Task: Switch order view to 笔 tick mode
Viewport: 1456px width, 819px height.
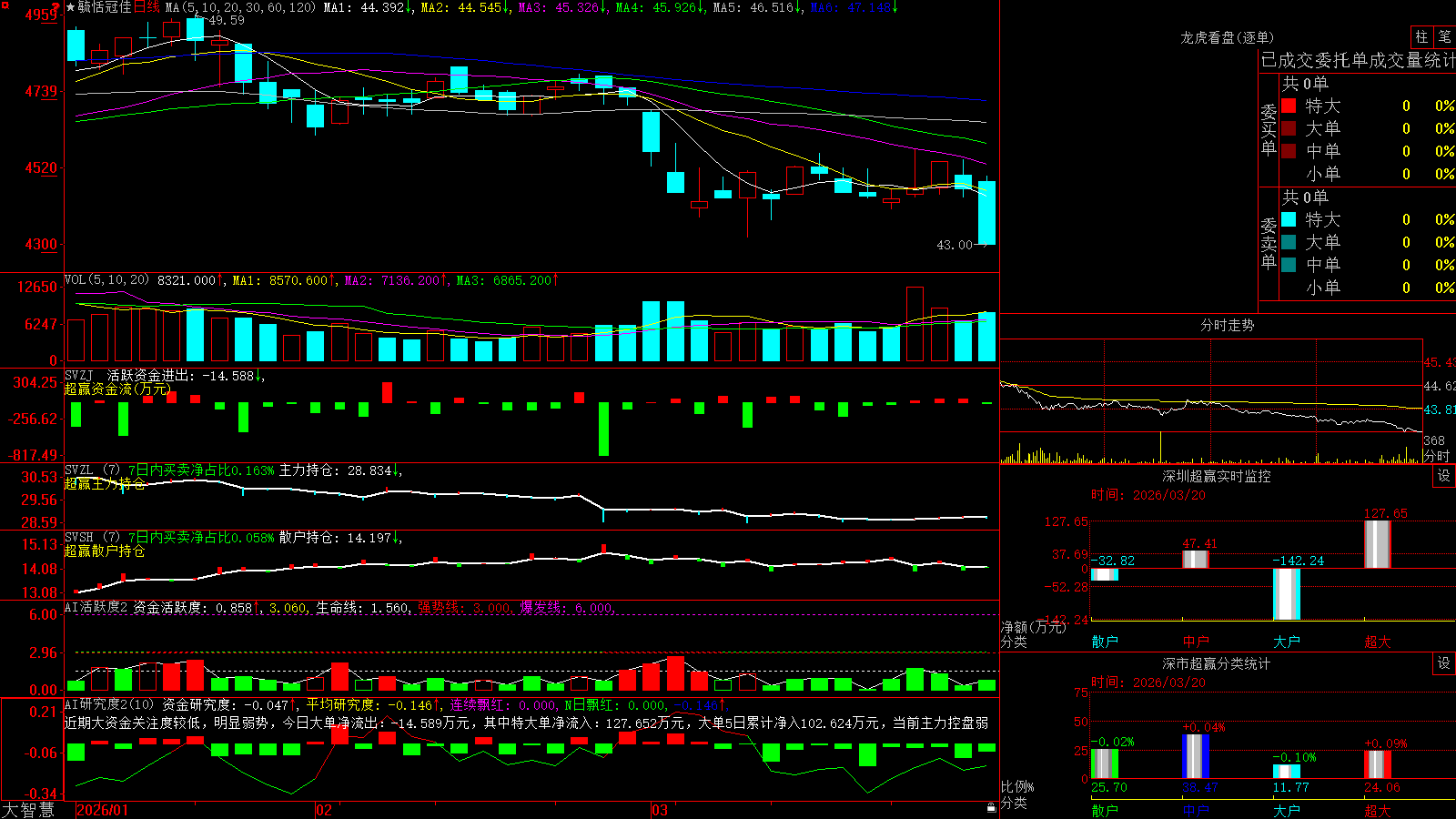Action: (1444, 36)
